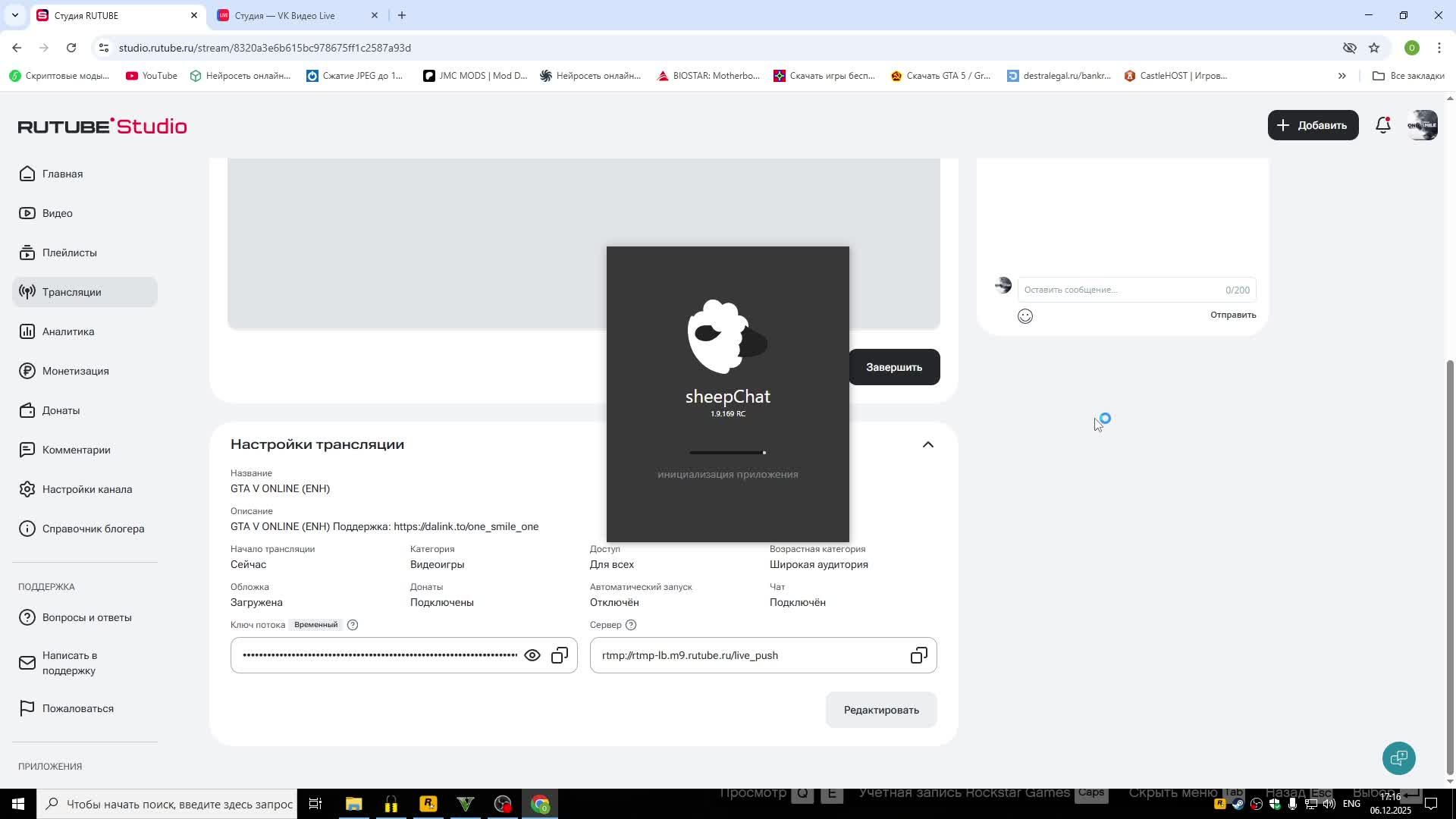Copy the RTMP server address
This screenshot has width=1456, height=819.
point(918,655)
